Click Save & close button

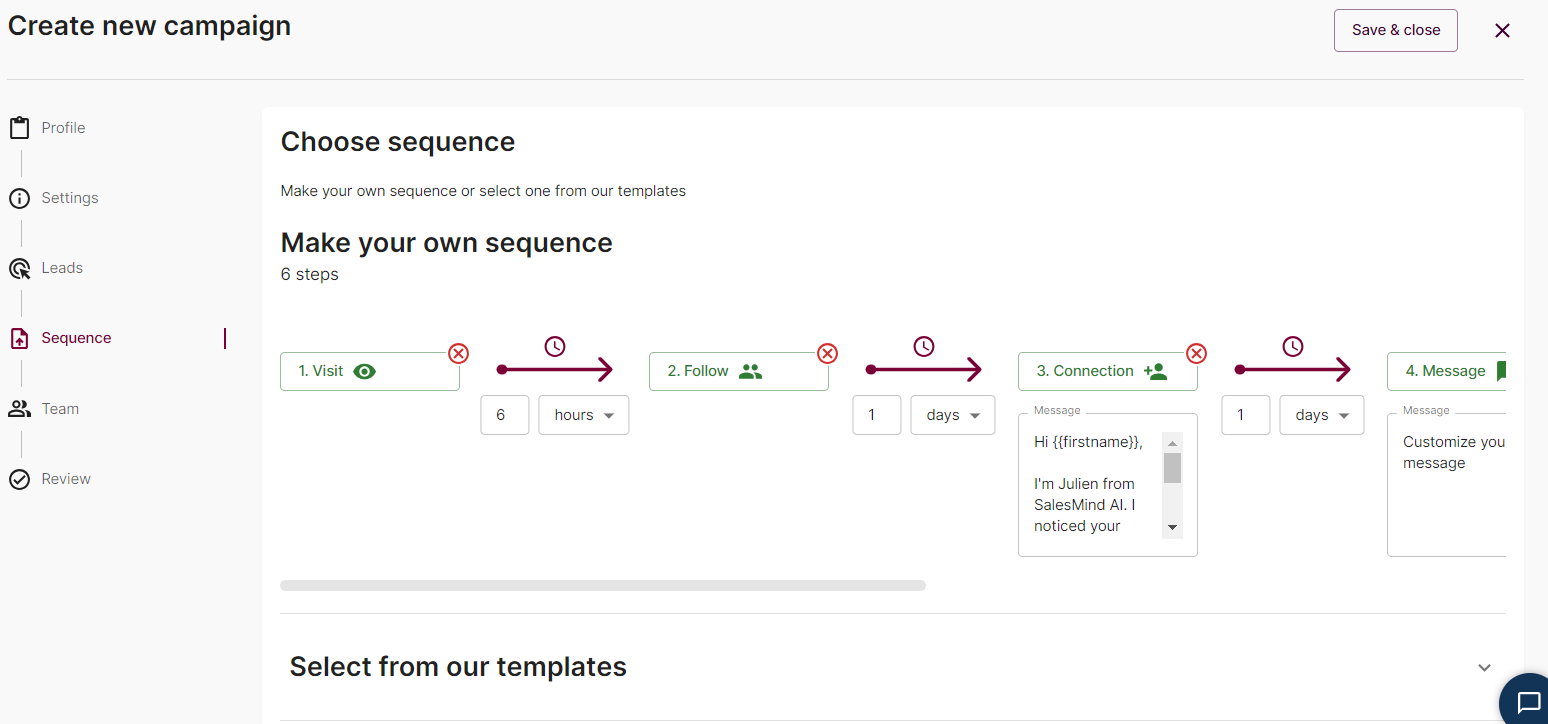coord(1396,30)
